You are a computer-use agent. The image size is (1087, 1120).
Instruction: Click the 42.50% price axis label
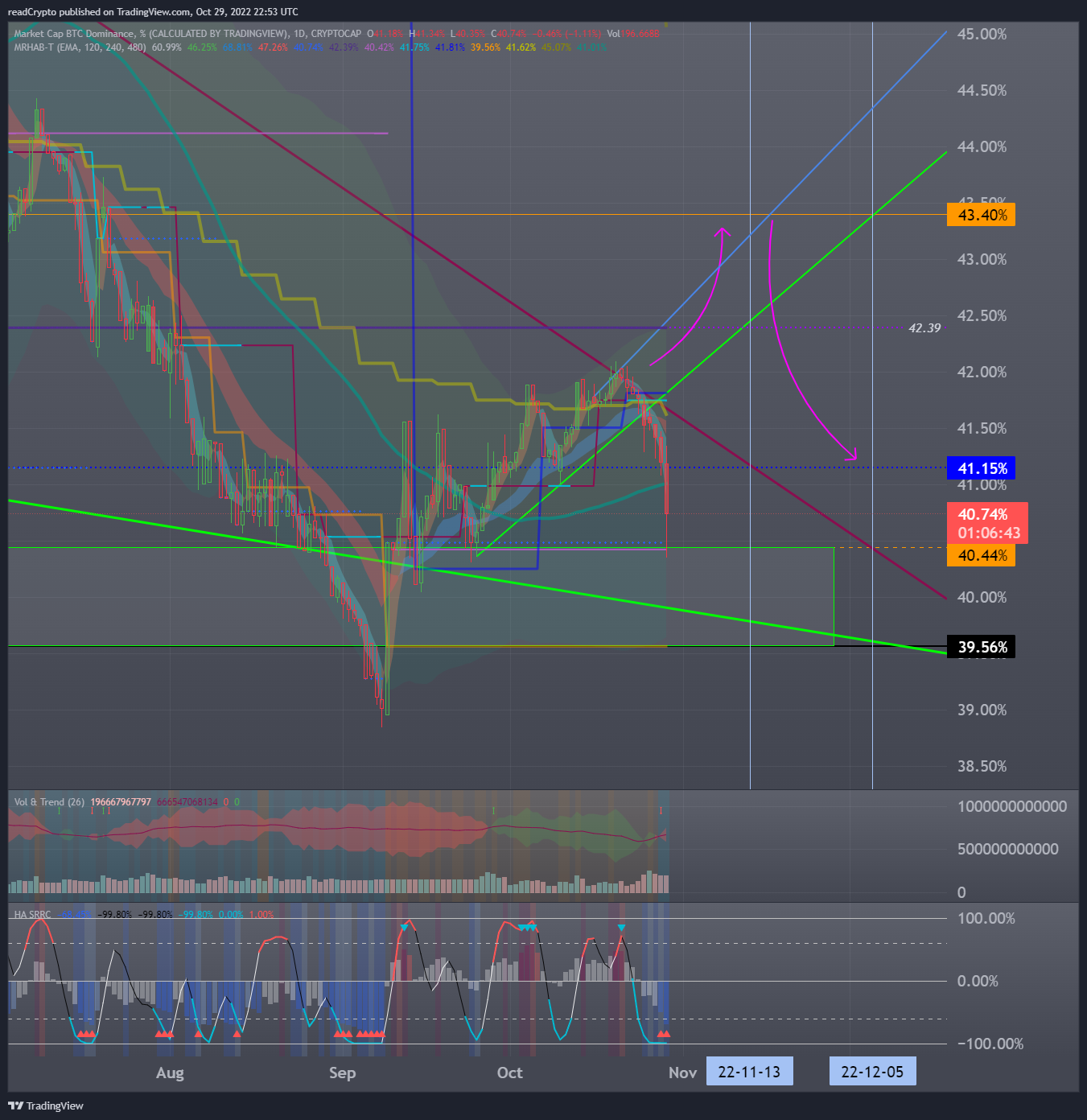tap(982, 315)
